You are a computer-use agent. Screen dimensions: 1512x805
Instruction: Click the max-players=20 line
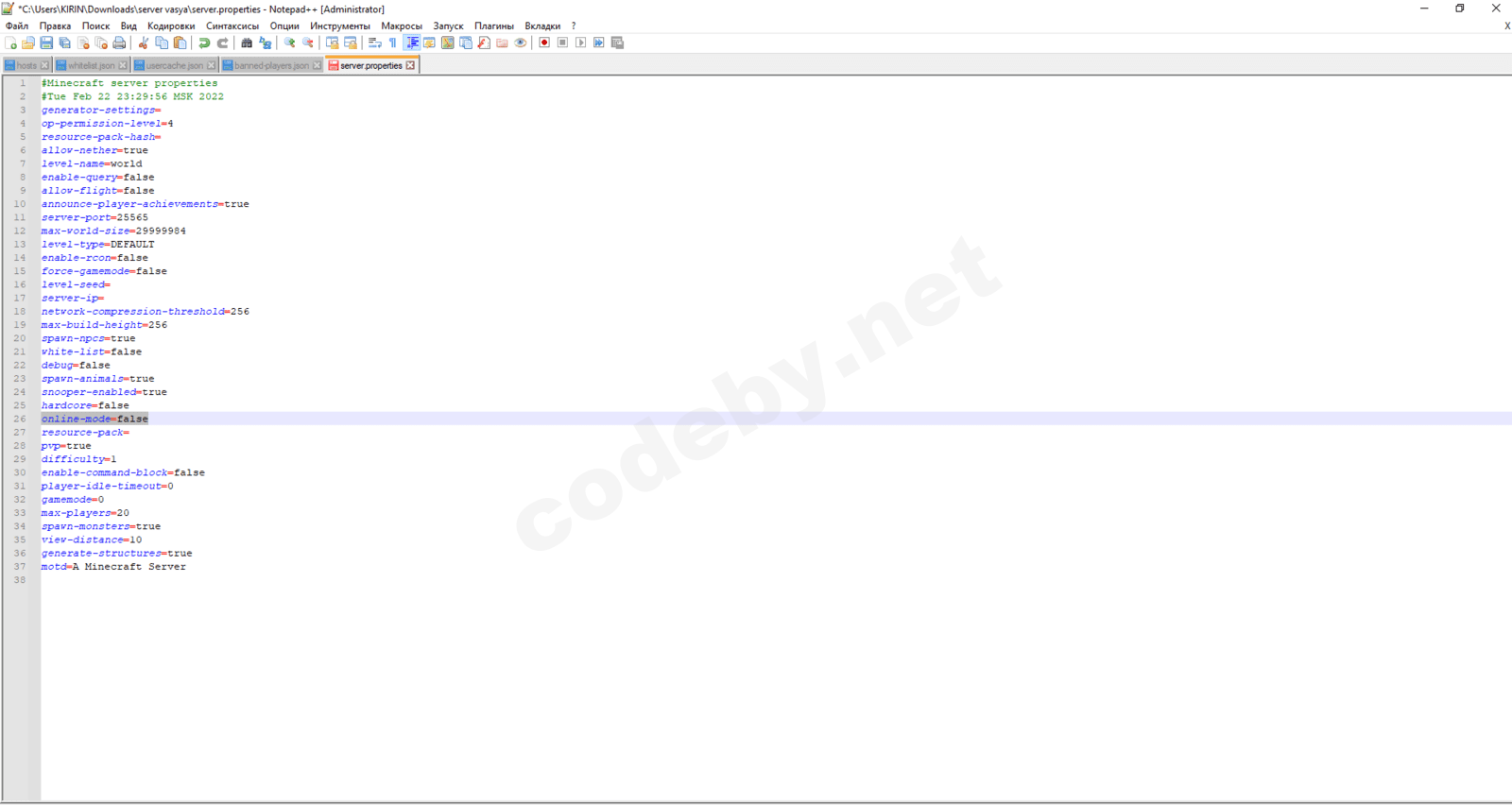(85, 513)
